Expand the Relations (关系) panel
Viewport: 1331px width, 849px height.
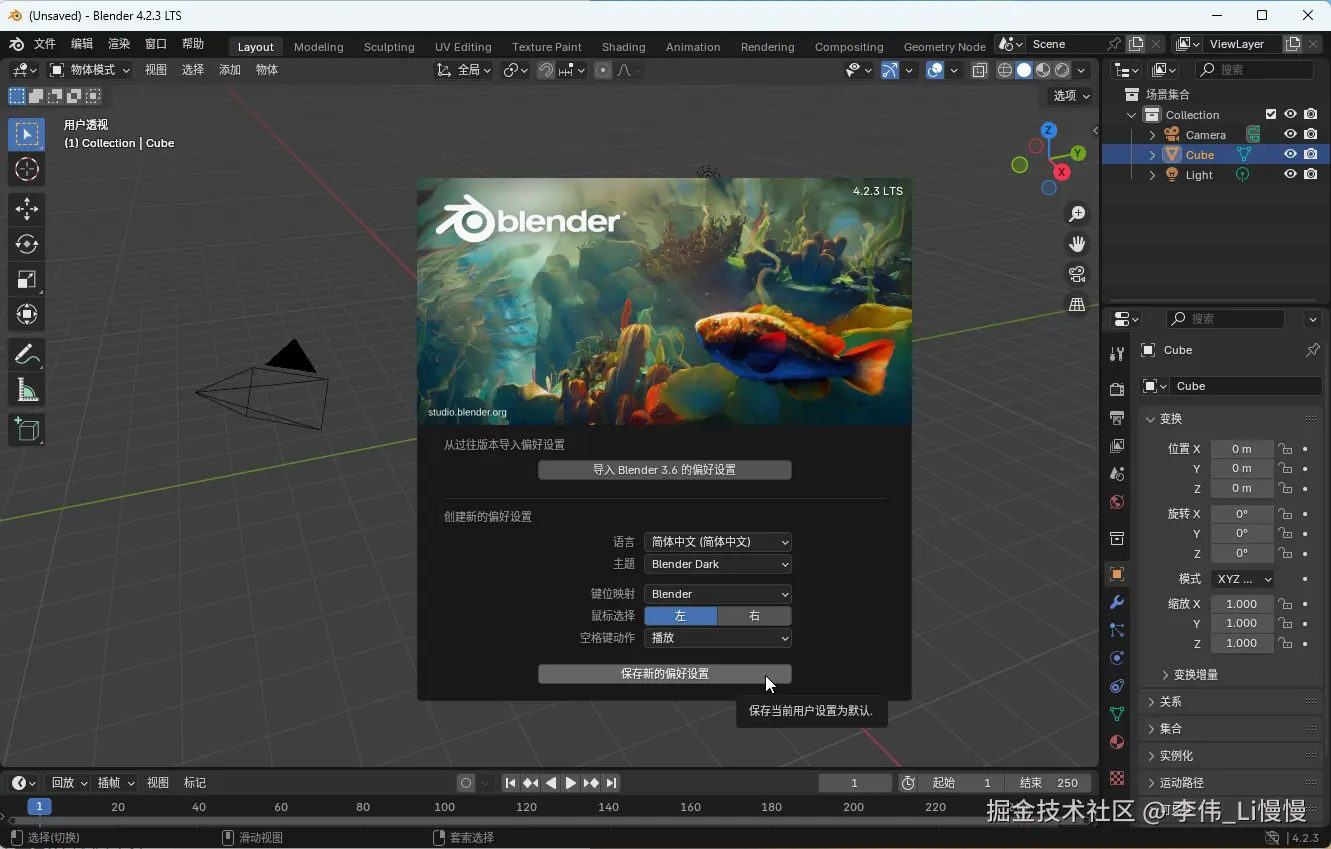(1170, 701)
